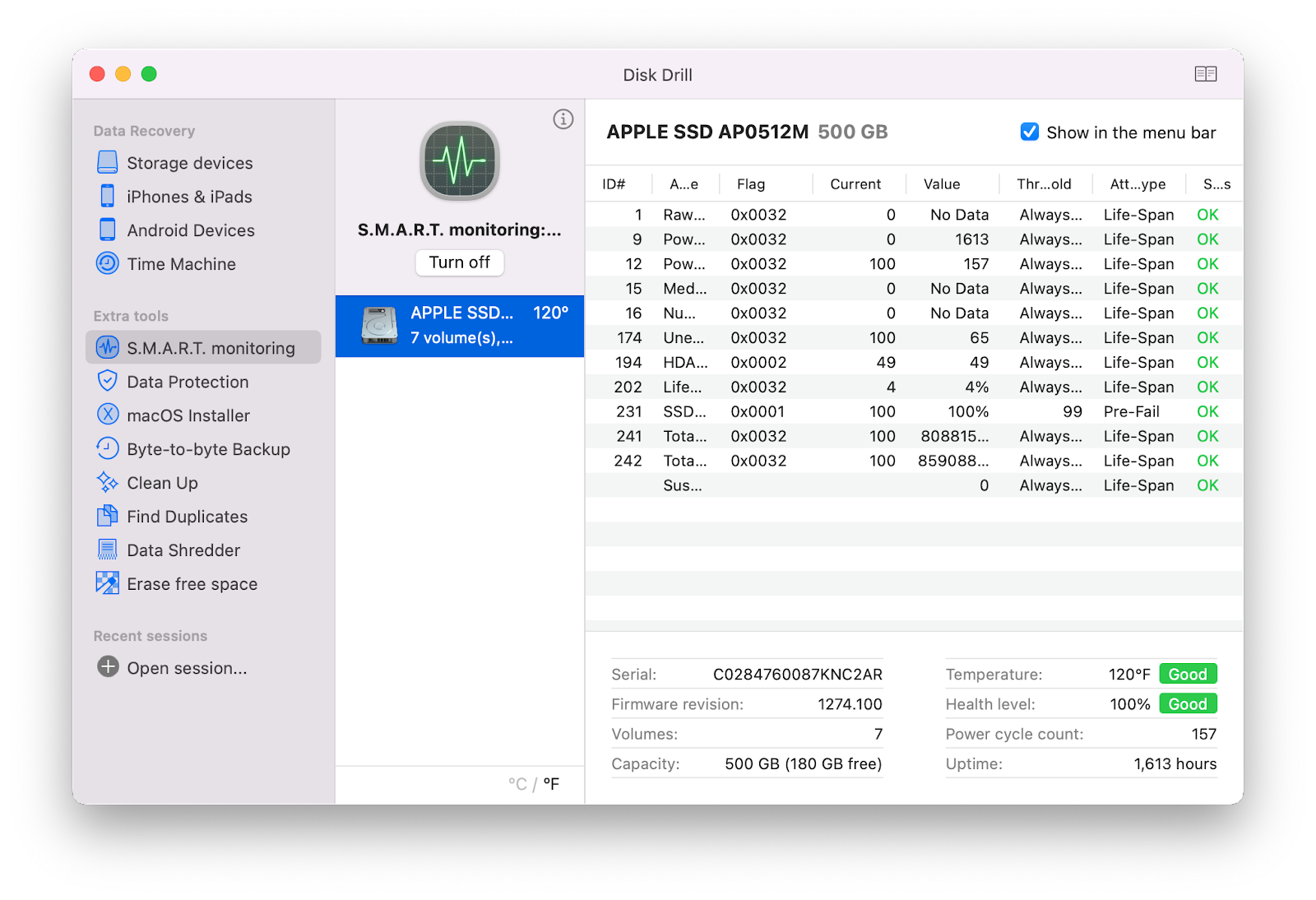Click serial number C0284760087KNC2AR

pos(797,675)
